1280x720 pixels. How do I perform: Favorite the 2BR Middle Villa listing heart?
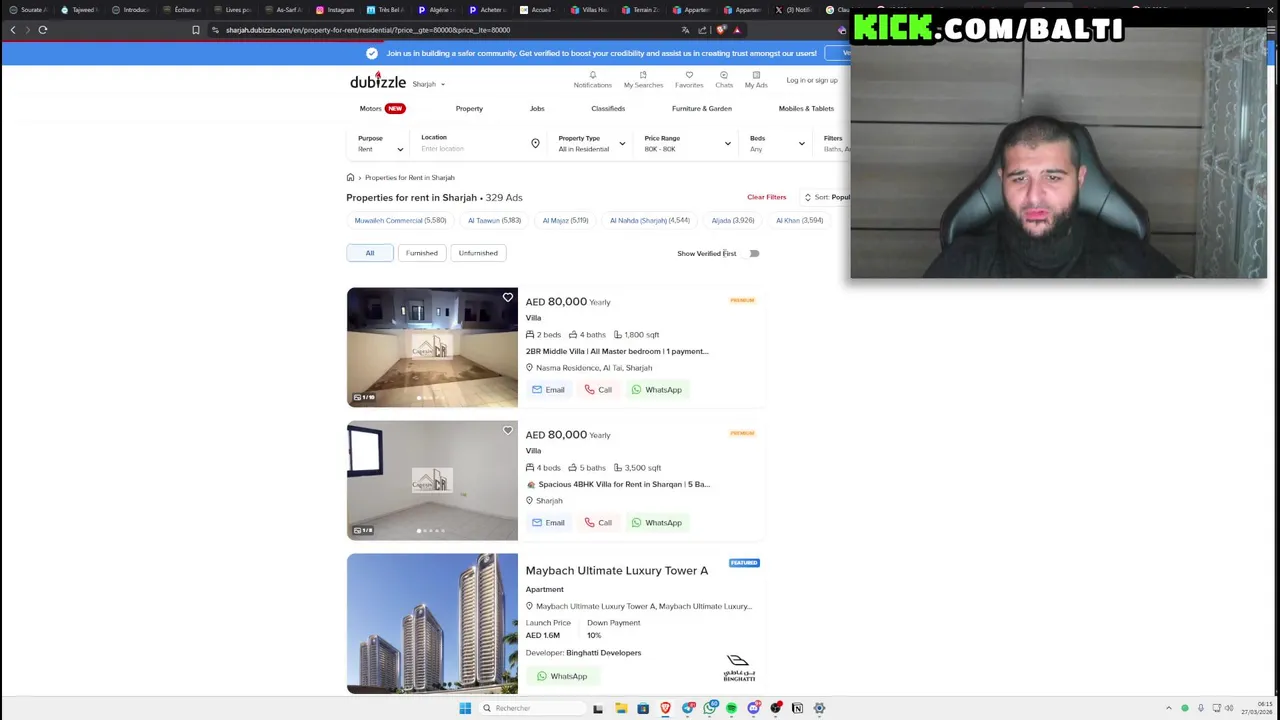pyautogui.click(x=508, y=298)
